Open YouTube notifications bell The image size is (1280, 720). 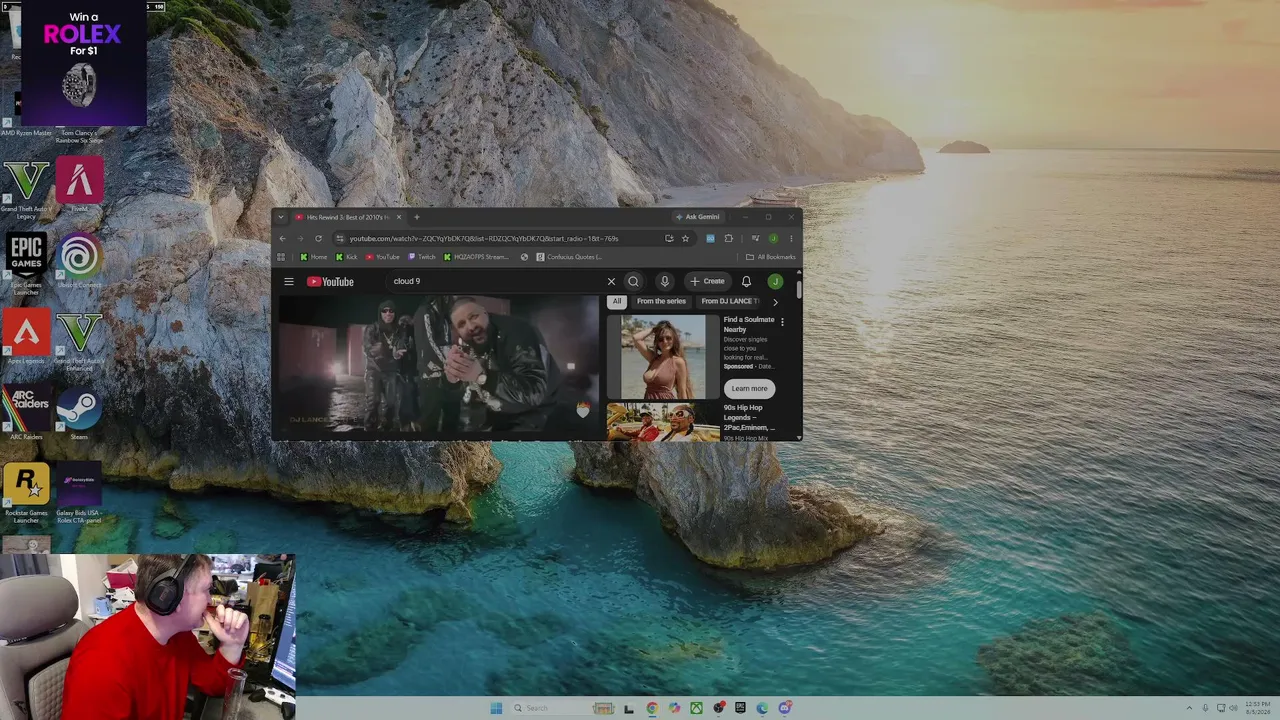[x=746, y=282]
